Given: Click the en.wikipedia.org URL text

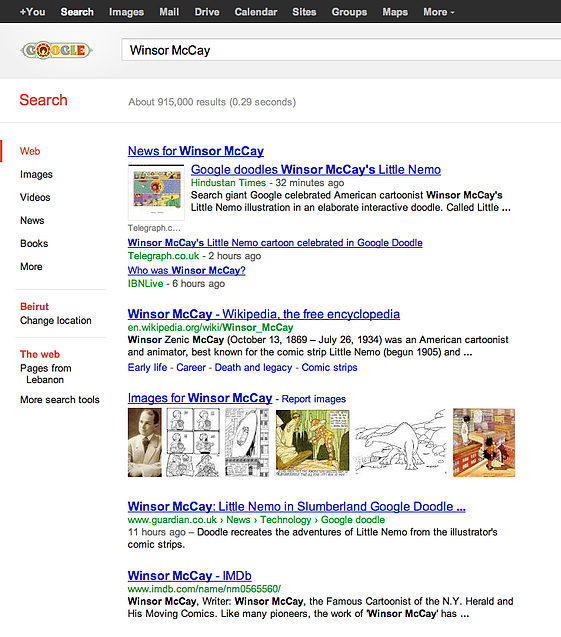Looking at the screenshot, I should point(210,327).
